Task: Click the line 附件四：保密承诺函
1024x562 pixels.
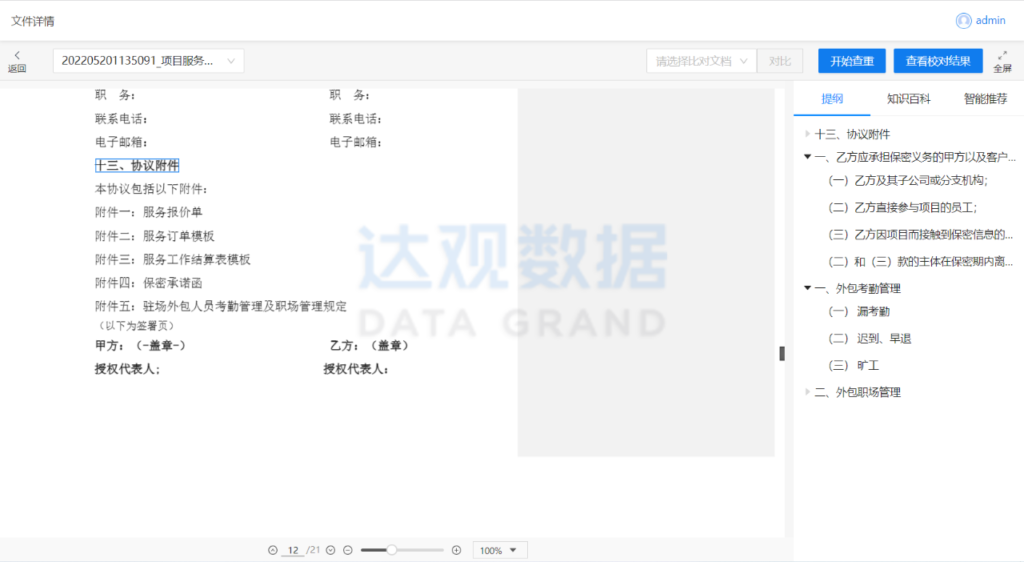Action: coord(149,283)
